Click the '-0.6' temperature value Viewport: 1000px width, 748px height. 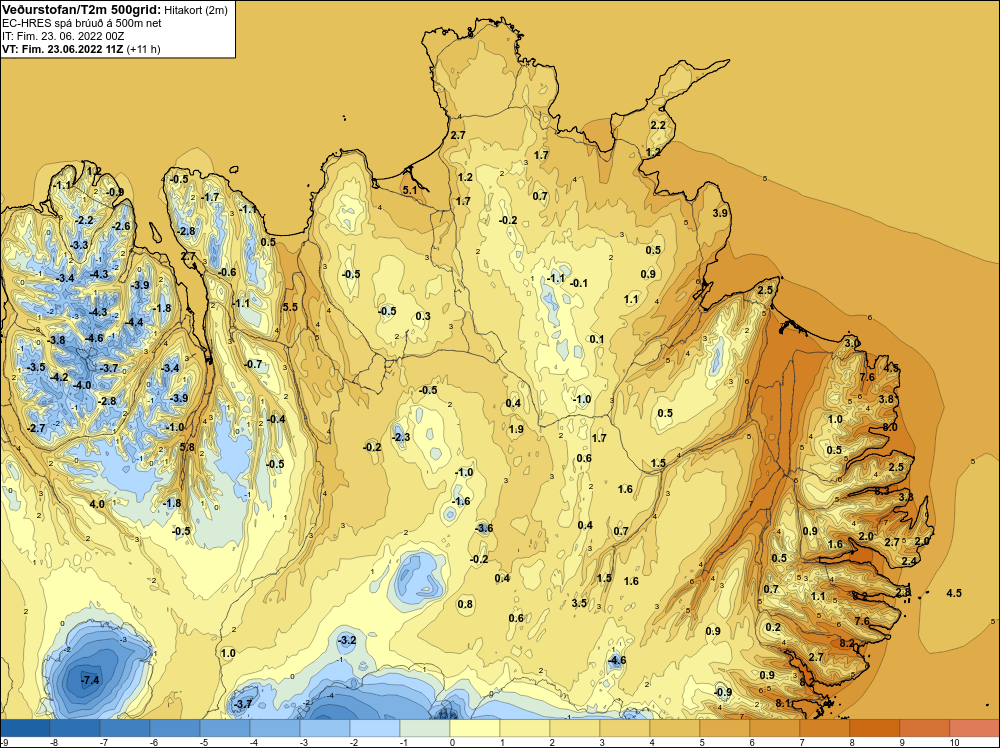coord(226,272)
